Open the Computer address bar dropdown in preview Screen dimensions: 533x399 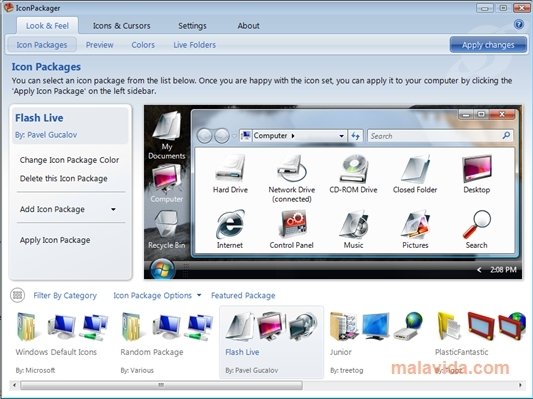coord(341,136)
